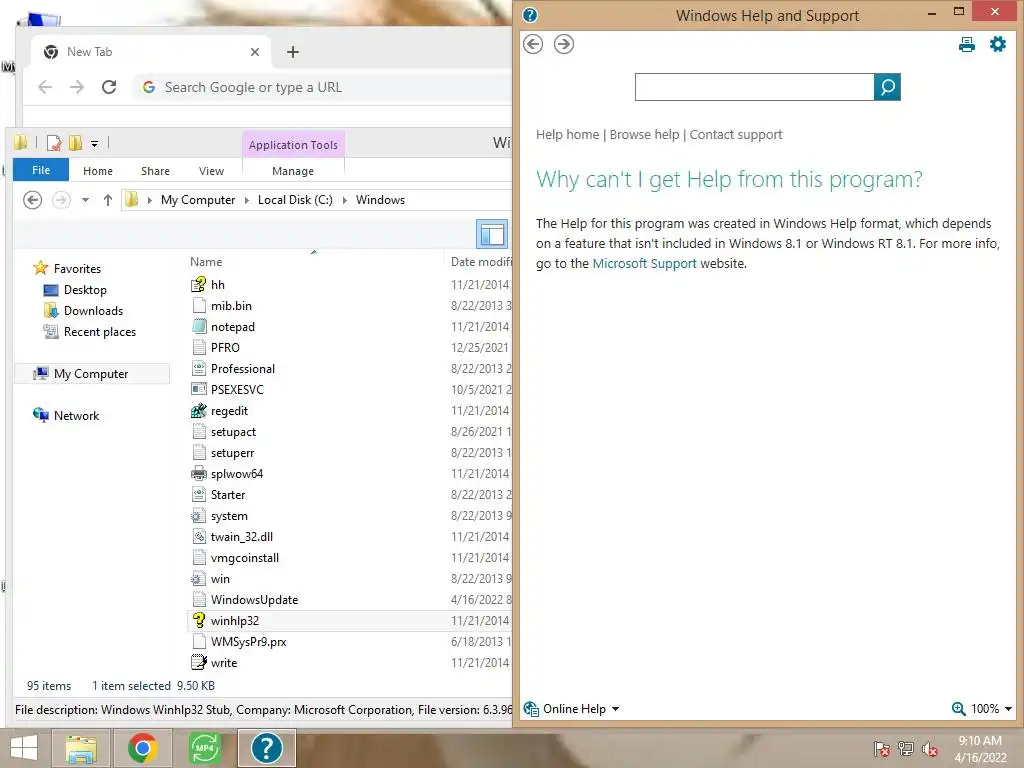Open the Contact support link
Image resolution: width=1024 pixels, height=768 pixels.
pos(735,135)
